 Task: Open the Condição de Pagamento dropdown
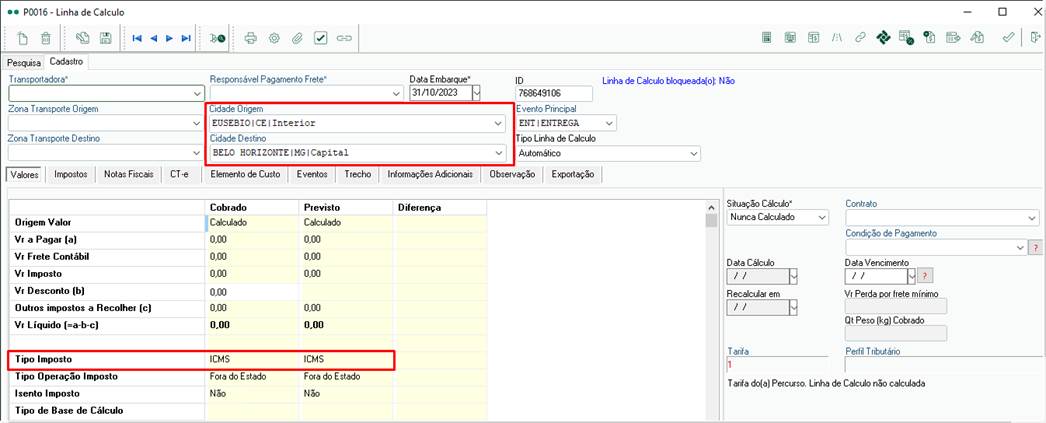coord(1020,248)
